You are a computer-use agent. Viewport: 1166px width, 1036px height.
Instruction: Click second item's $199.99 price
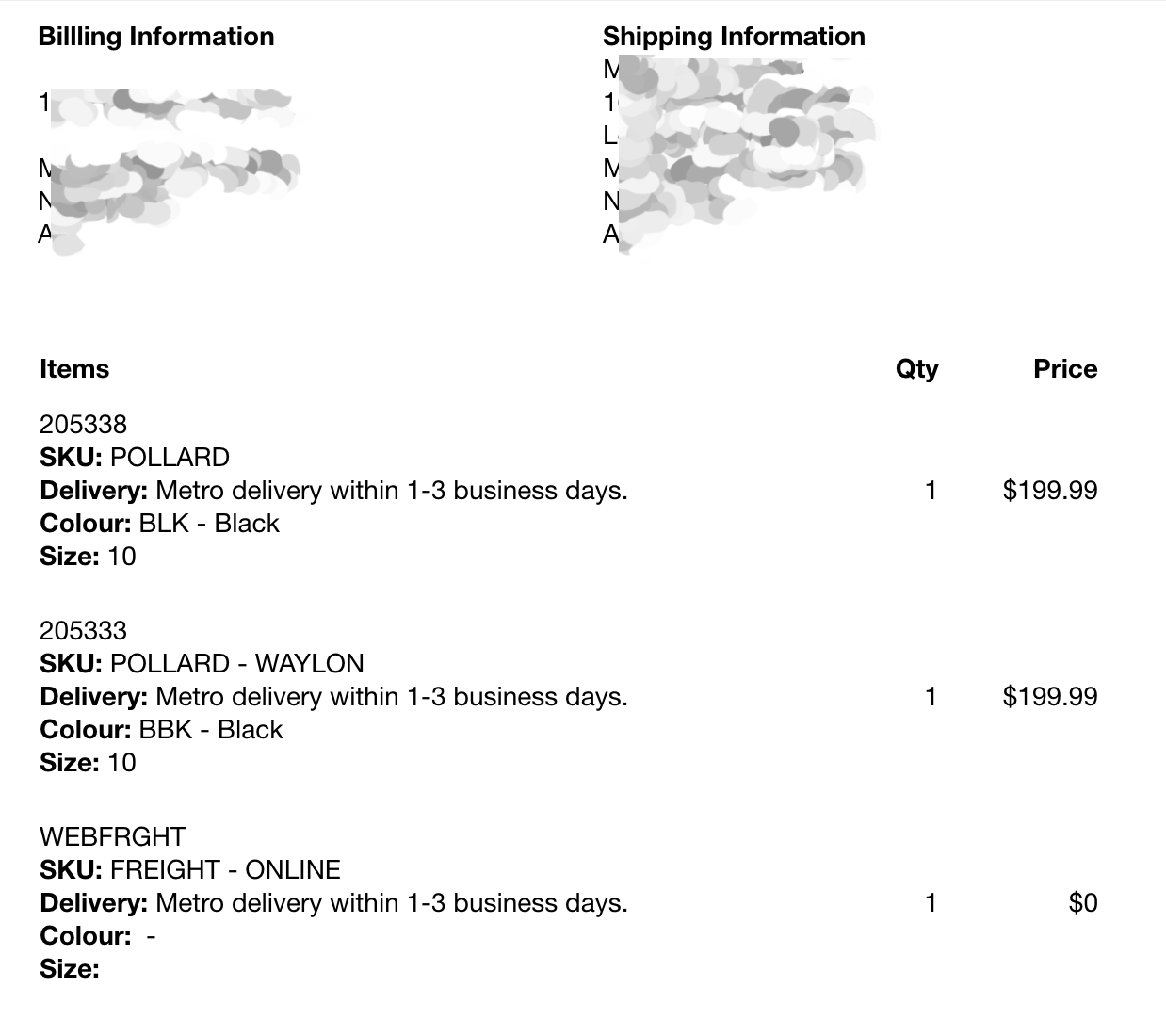pos(1049,697)
